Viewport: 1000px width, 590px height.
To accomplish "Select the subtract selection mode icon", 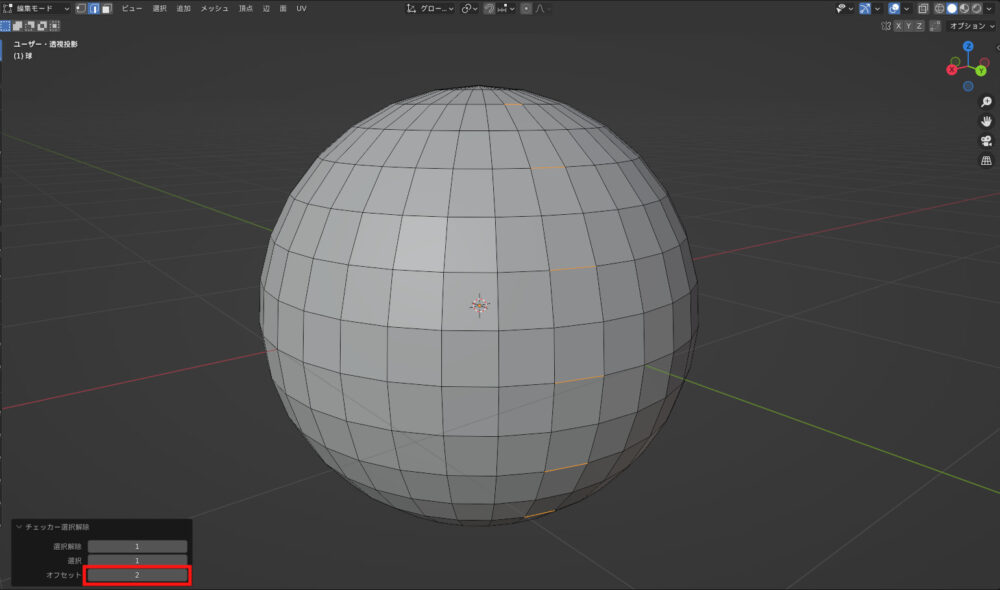I will (x=30, y=26).
